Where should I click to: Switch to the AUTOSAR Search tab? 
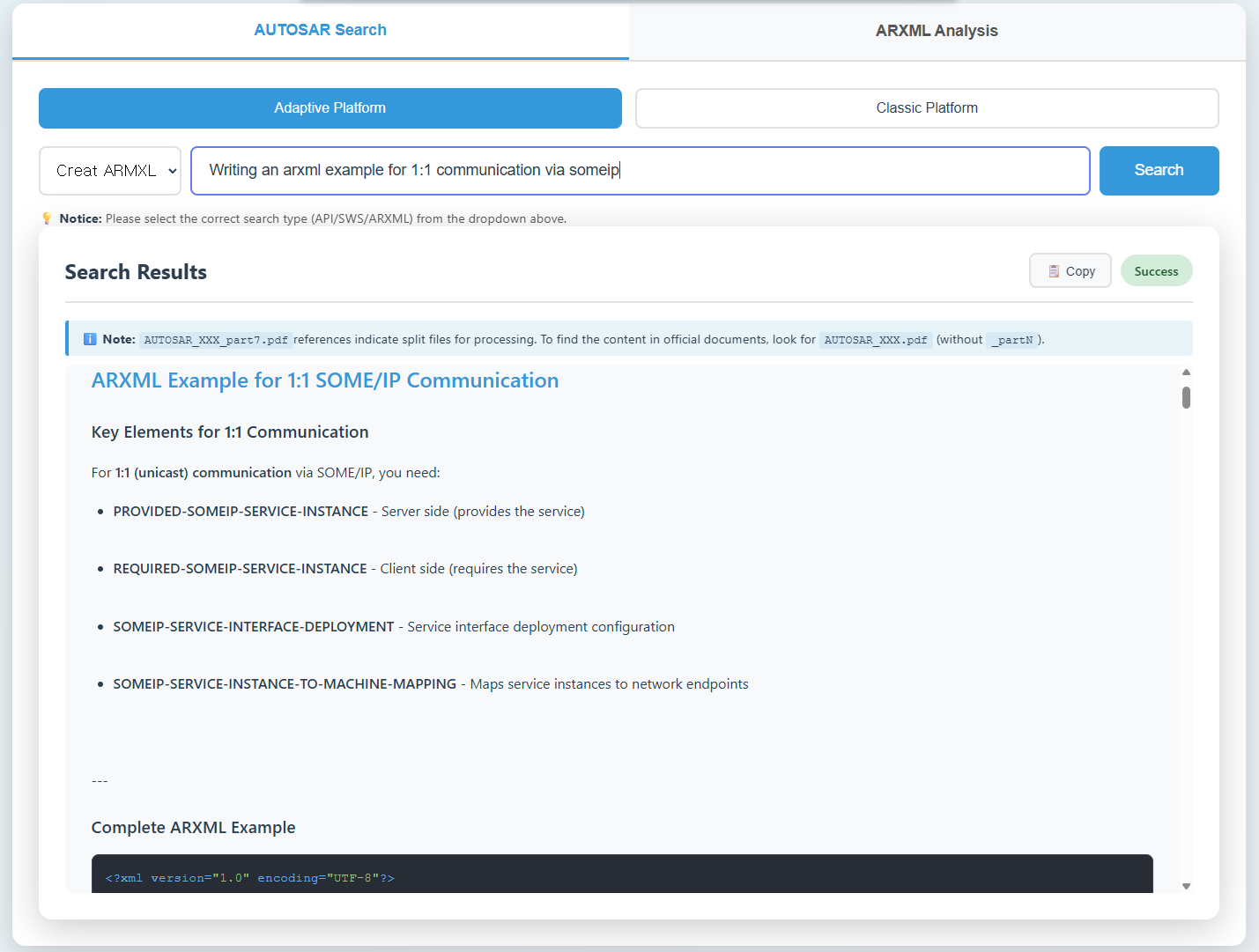pos(320,30)
